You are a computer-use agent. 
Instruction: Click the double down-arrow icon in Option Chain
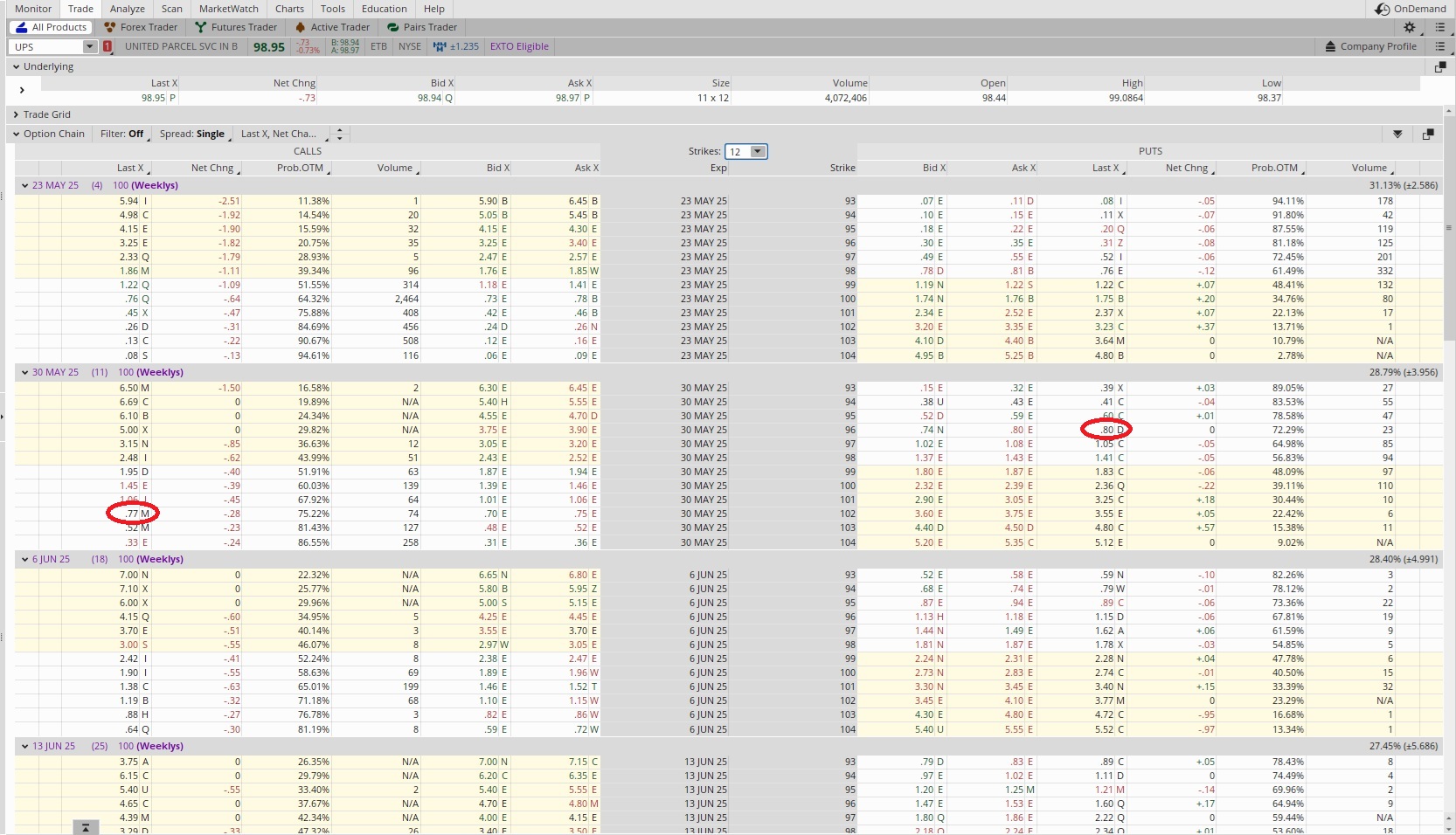[1397, 134]
